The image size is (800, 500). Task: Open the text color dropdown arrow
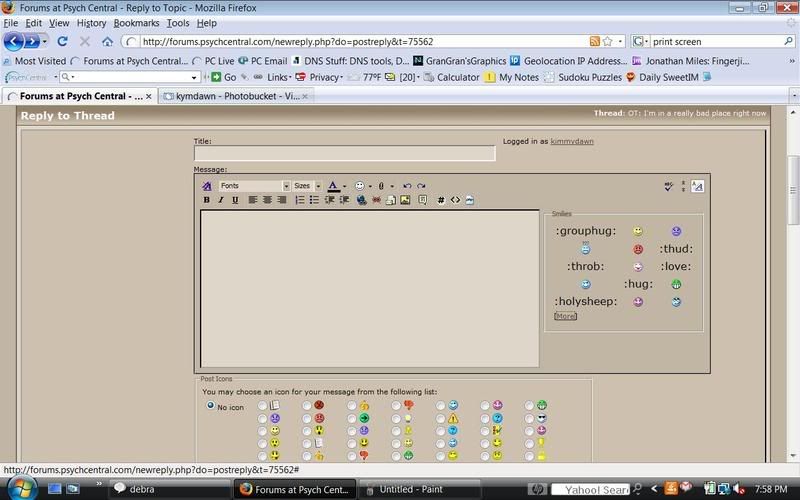coord(344,186)
